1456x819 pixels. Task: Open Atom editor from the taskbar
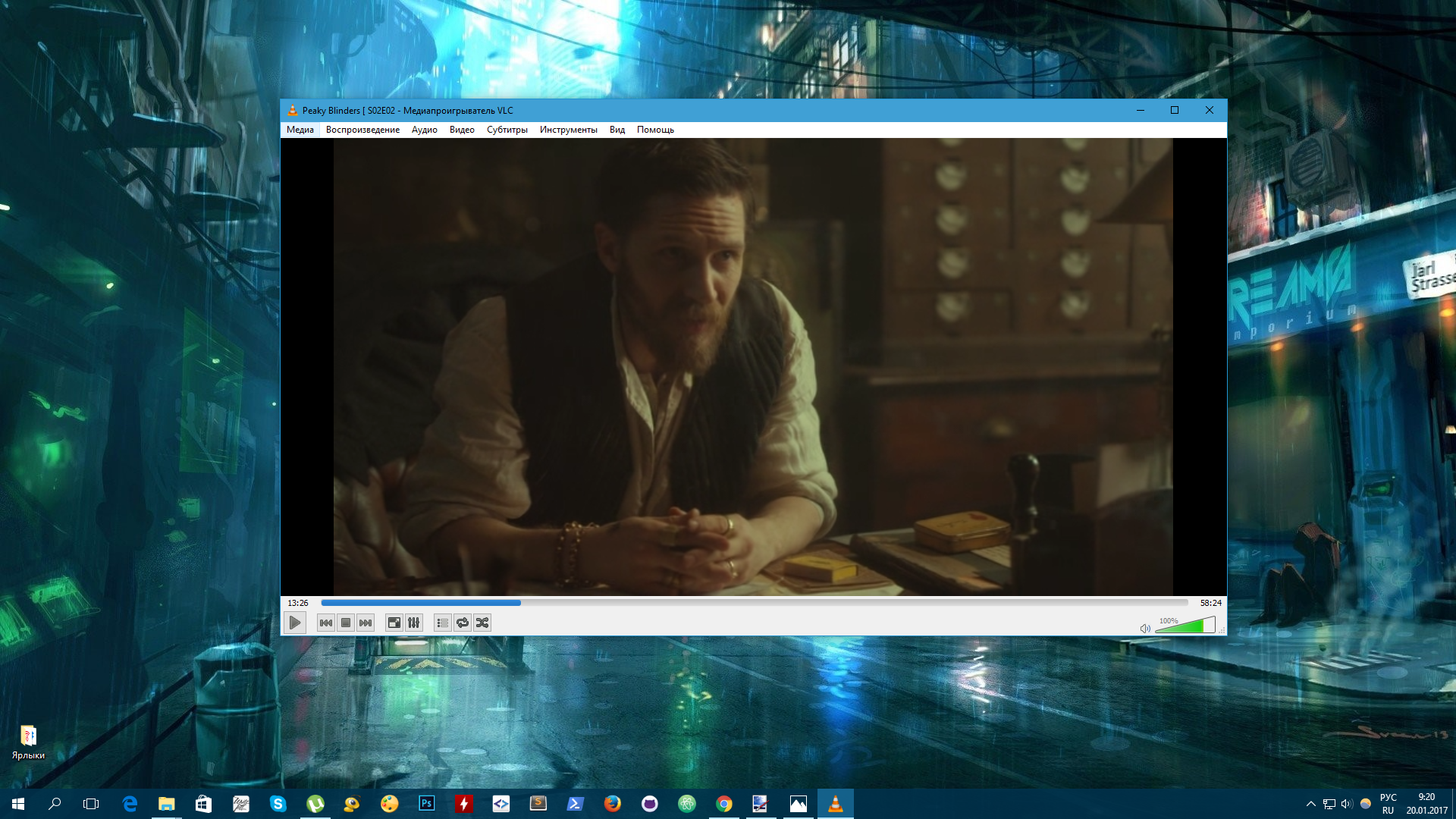point(687,804)
